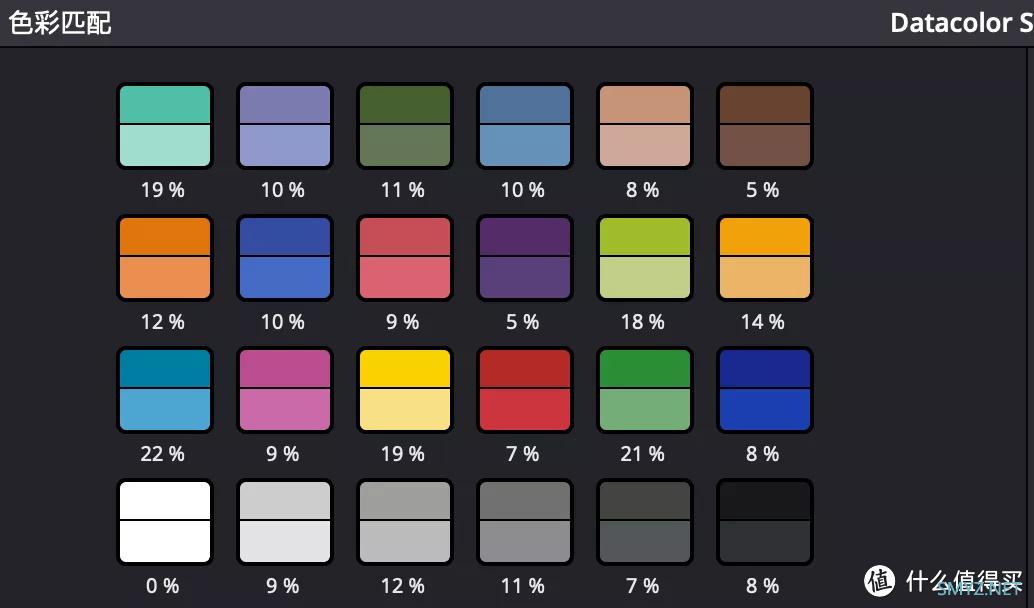Select the lime green swatch showing 18 %
1034x608 pixels.
pos(644,257)
